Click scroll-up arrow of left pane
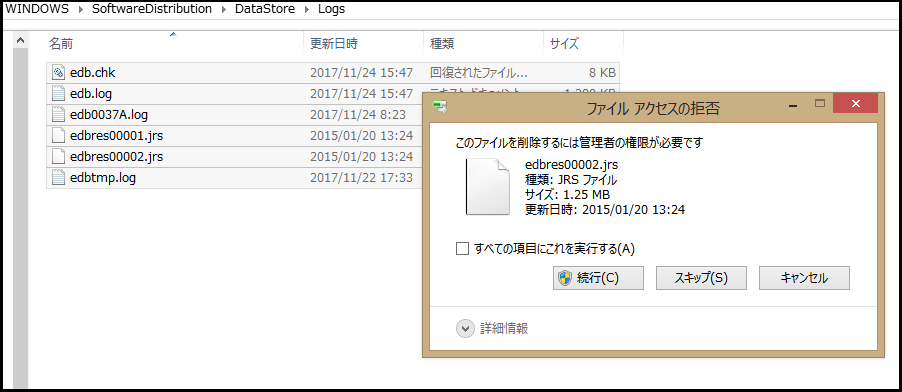Screen dimensions: 902x392 (x=20, y=41)
